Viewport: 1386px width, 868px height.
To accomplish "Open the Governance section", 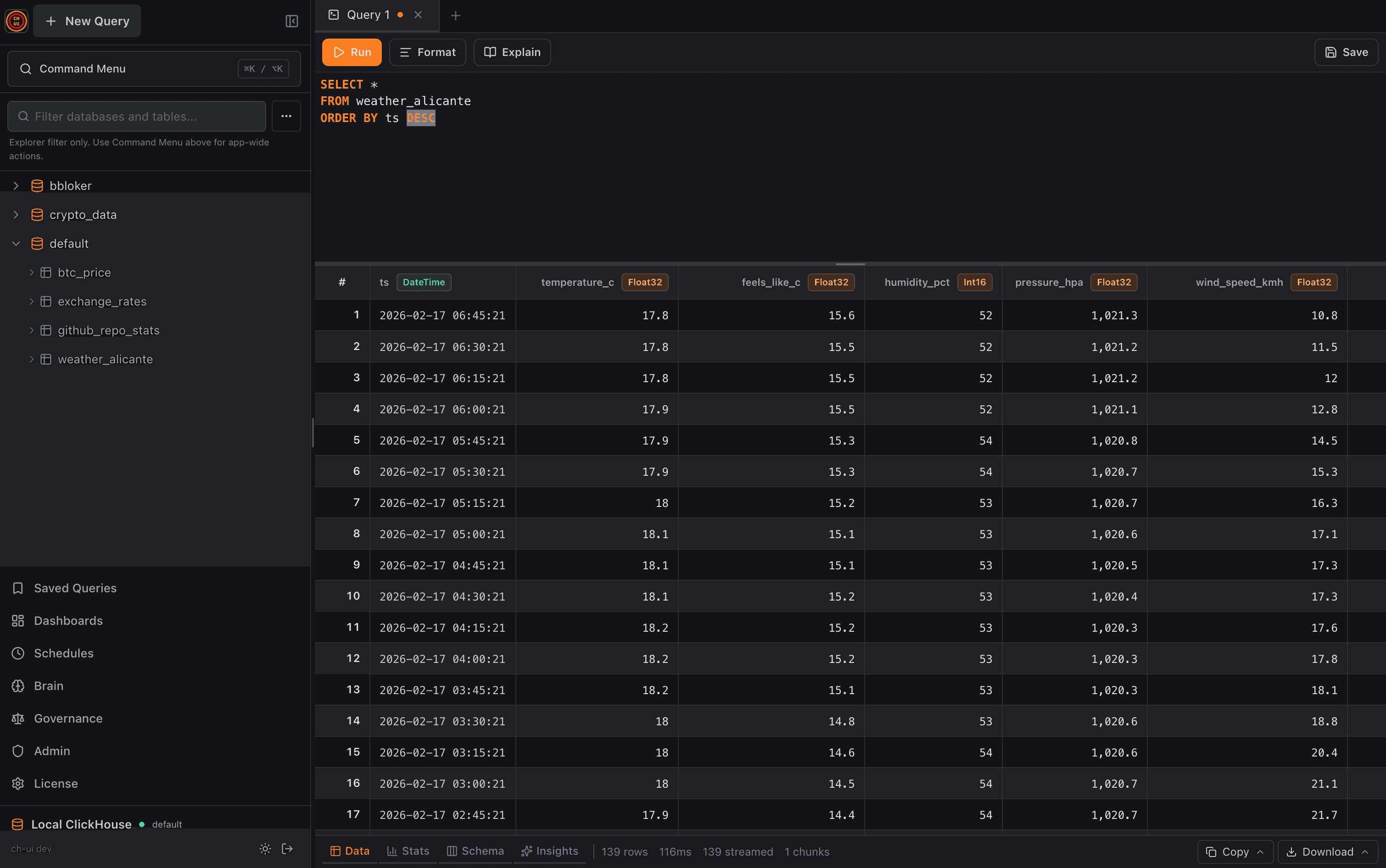I will 68,718.
